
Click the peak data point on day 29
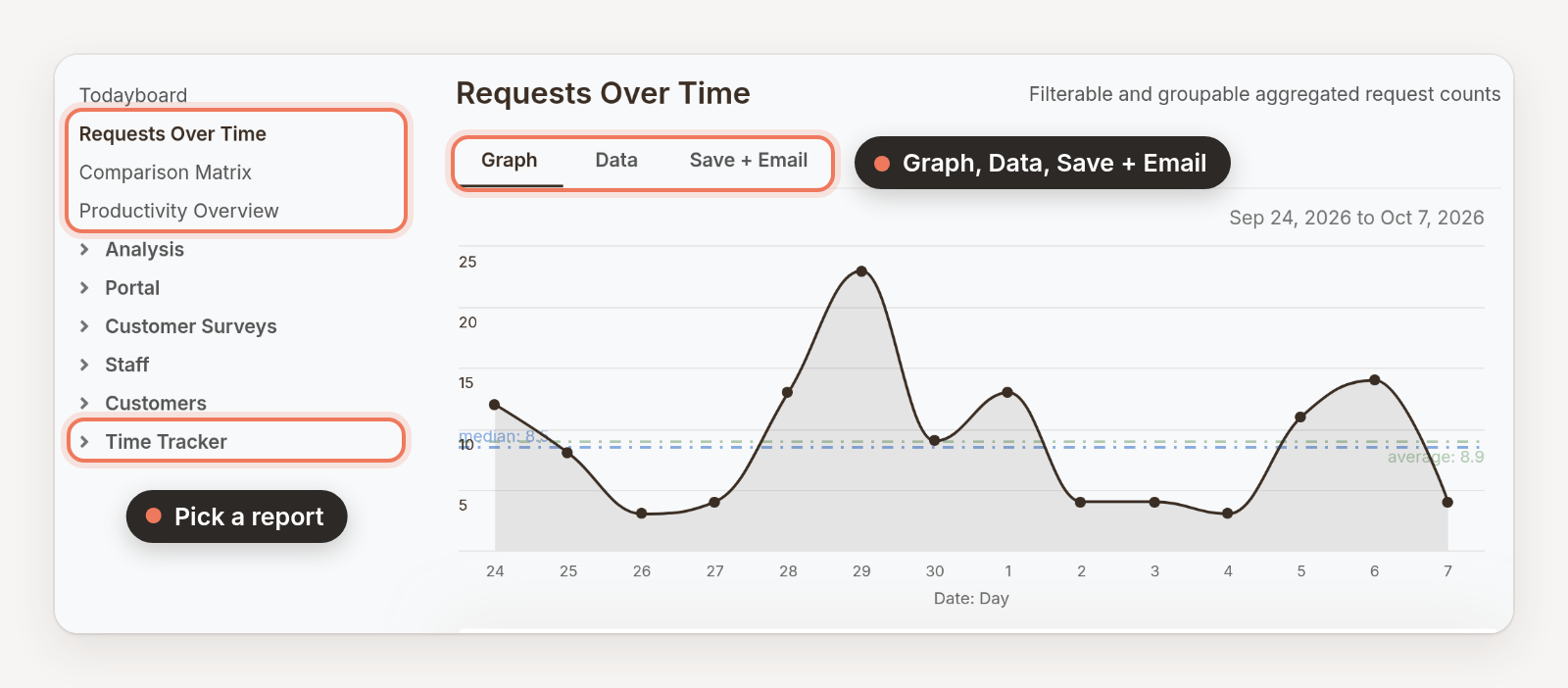861,271
